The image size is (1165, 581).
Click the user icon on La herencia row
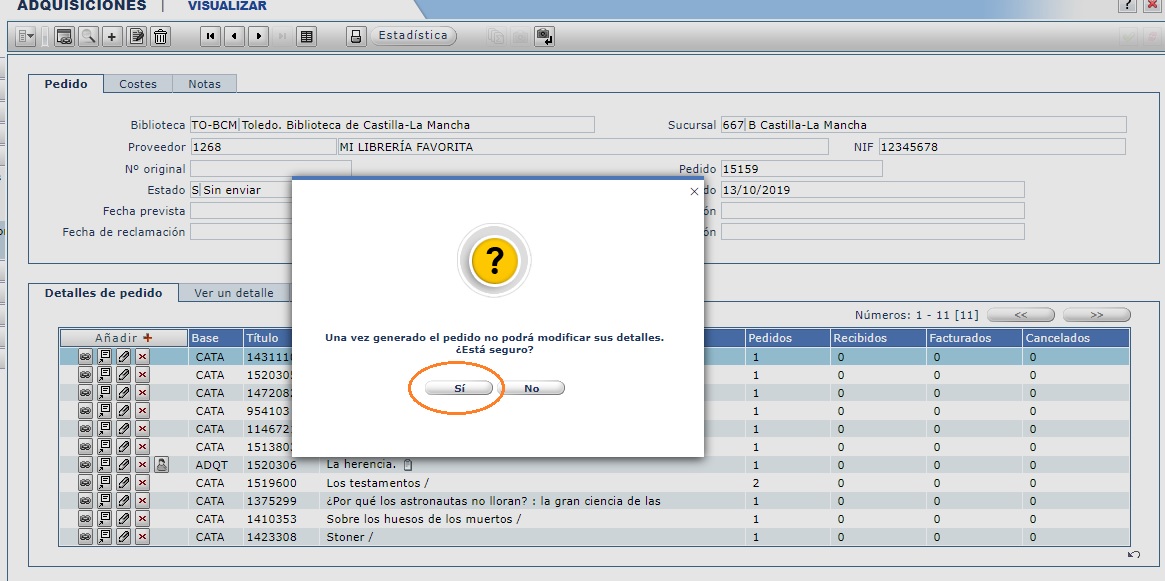pos(162,464)
